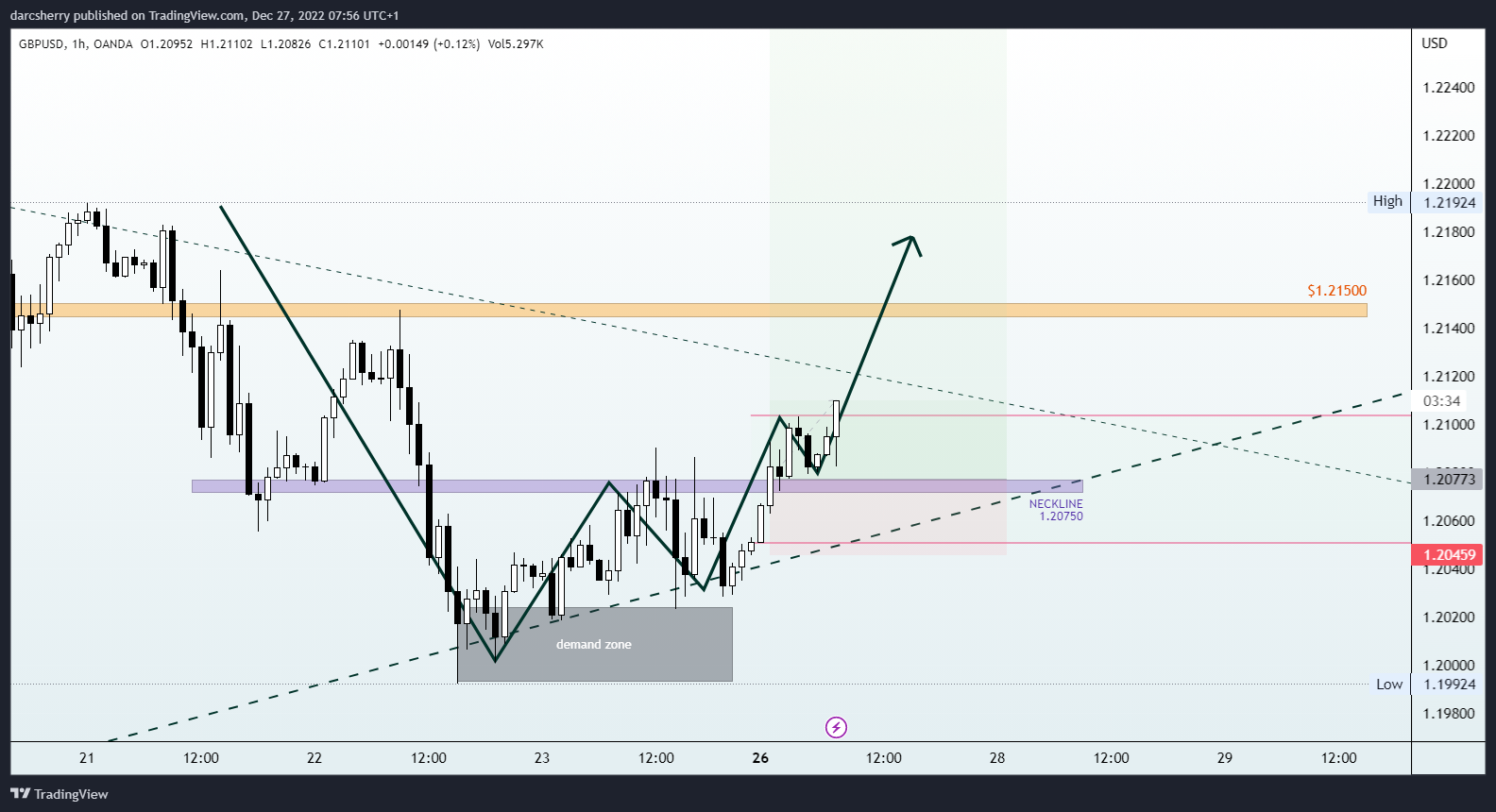Image resolution: width=1496 pixels, height=812 pixels.
Task: Click the GBPUSD symbol title
Action: click(x=42, y=44)
